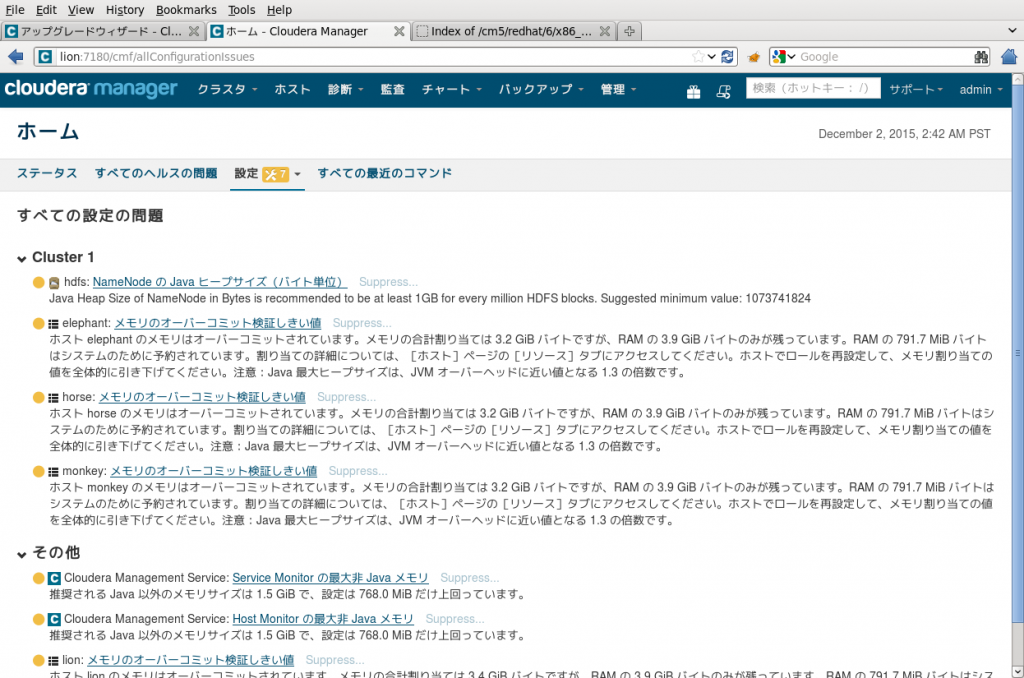The image size is (1024, 678).
Task: Suppress the monkey memory warning
Action: pyautogui.click(x=358, y=471)
